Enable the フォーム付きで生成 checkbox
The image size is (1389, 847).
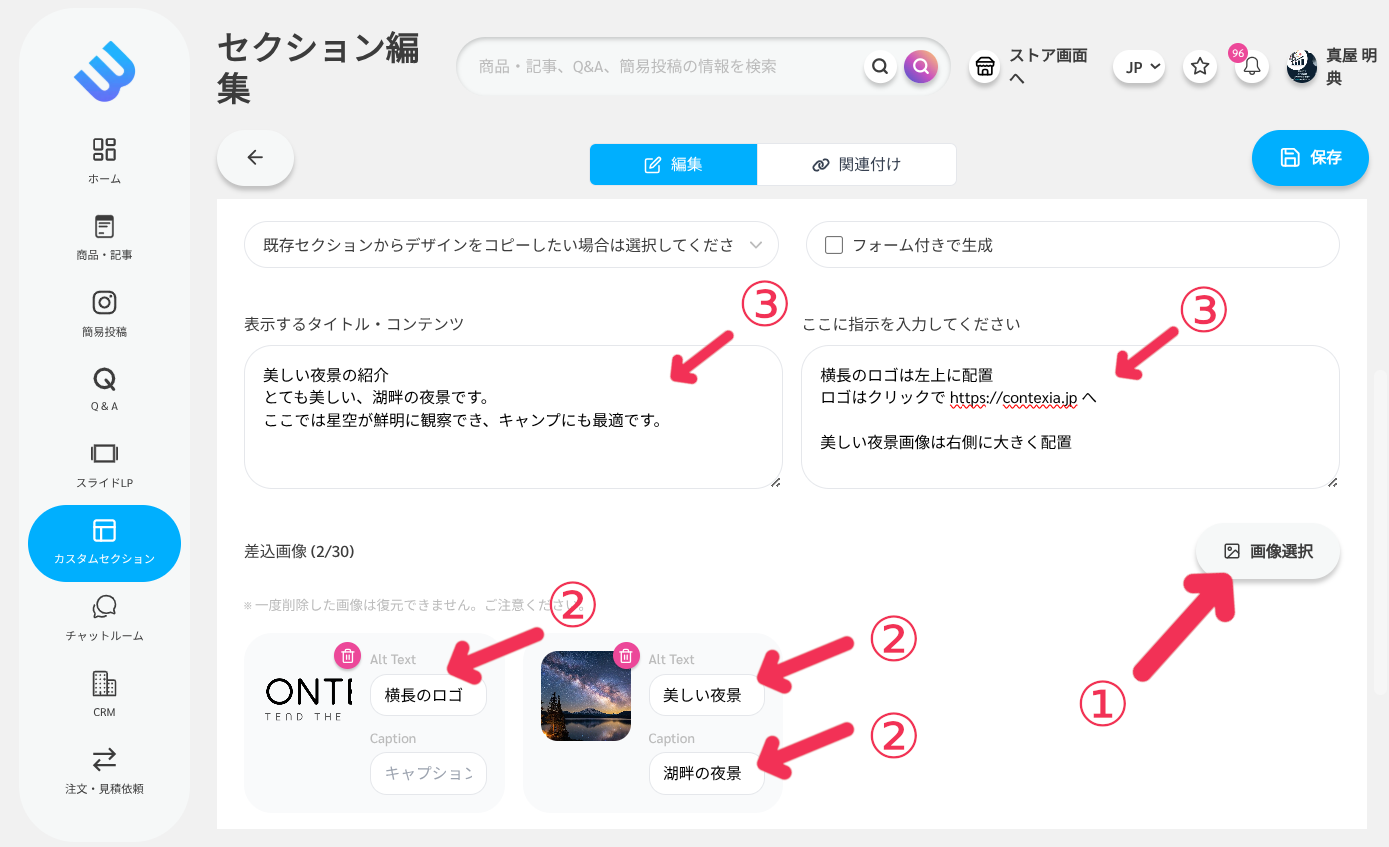pos(834,244)
